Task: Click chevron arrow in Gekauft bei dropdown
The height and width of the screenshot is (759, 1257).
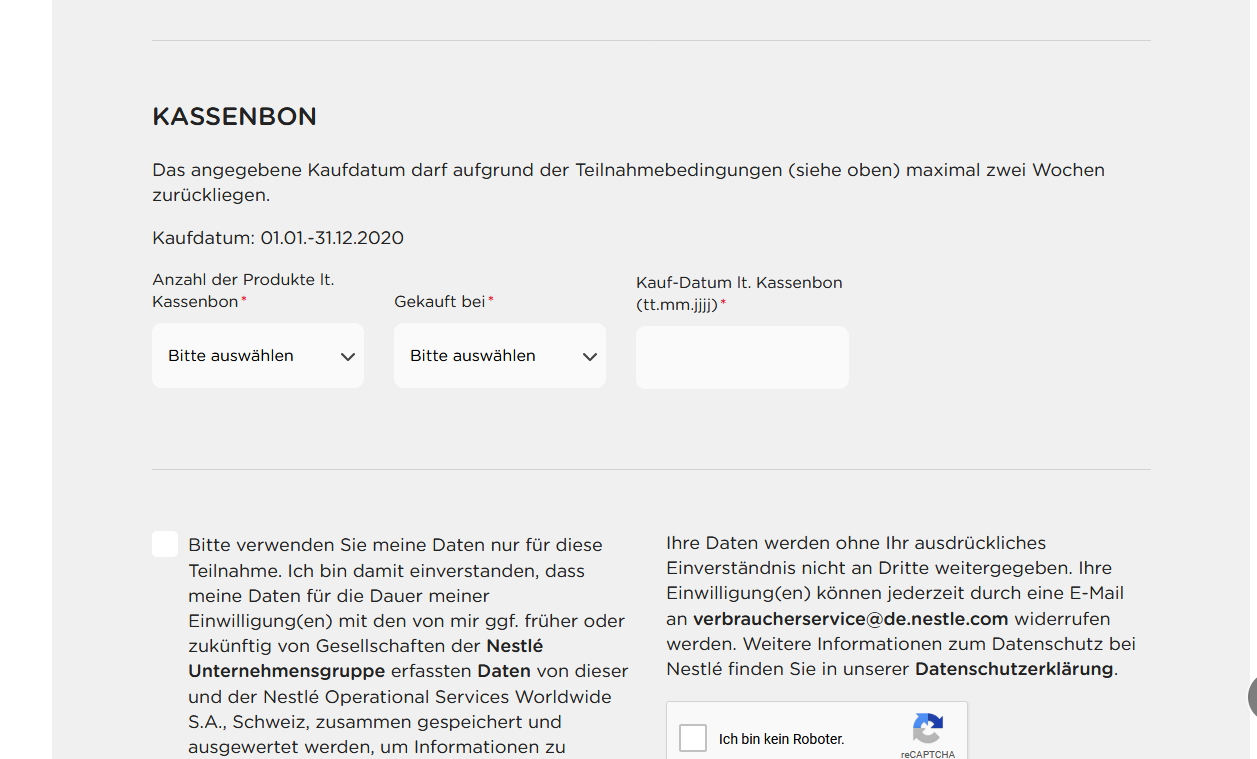Action: click(590, 357)
